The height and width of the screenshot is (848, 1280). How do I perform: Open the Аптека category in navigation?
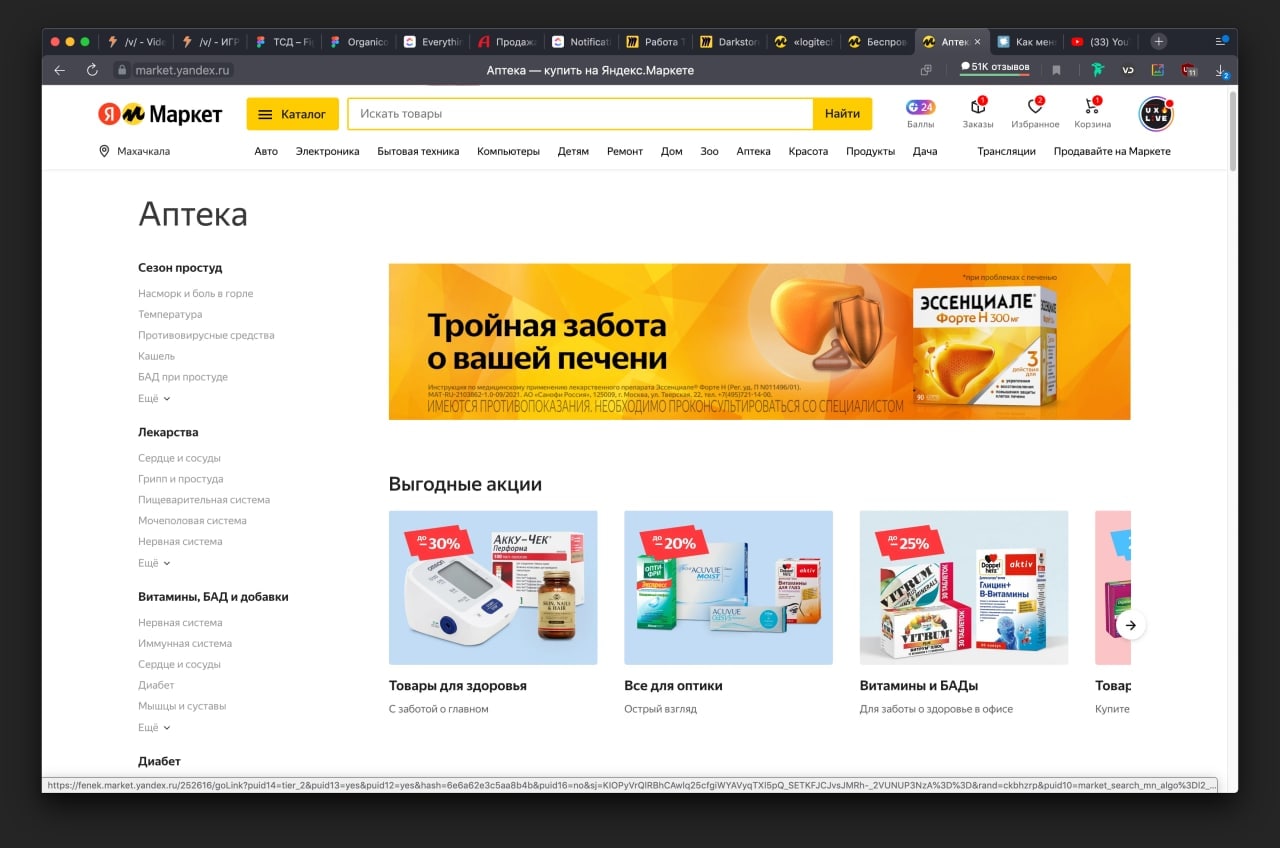[x=753, y=151]
